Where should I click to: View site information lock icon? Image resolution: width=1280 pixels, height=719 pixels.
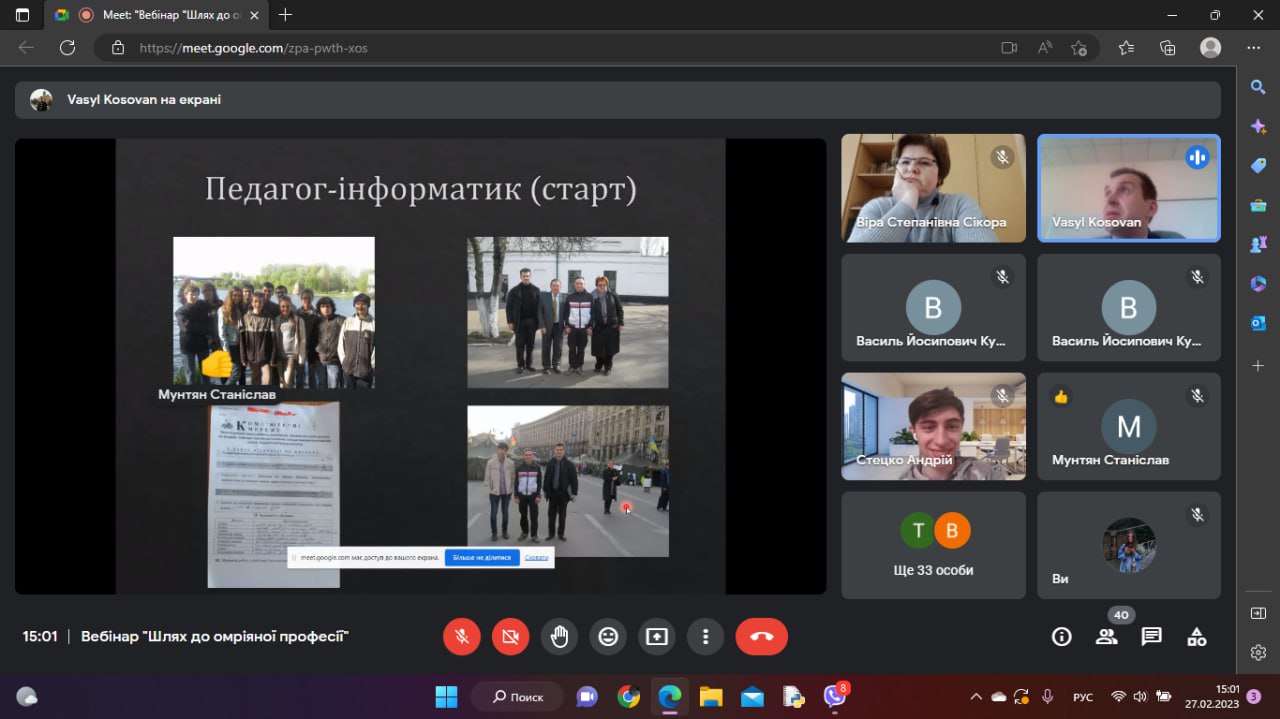(x=117, y=47)
